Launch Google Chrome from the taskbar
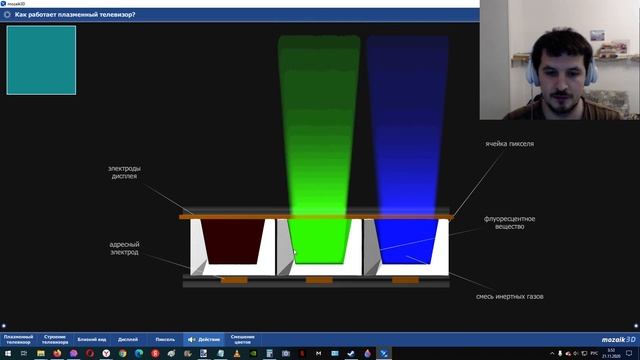This screenshot has height=360, width=640. pos(122,353)
